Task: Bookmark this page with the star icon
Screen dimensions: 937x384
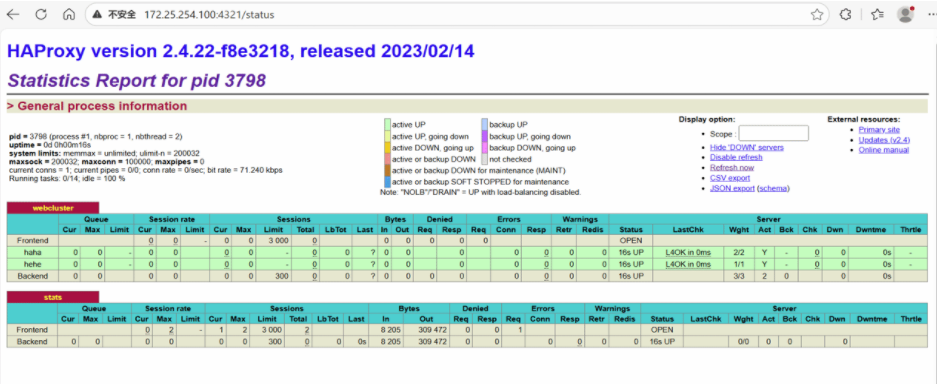Action: coord(817,15)
